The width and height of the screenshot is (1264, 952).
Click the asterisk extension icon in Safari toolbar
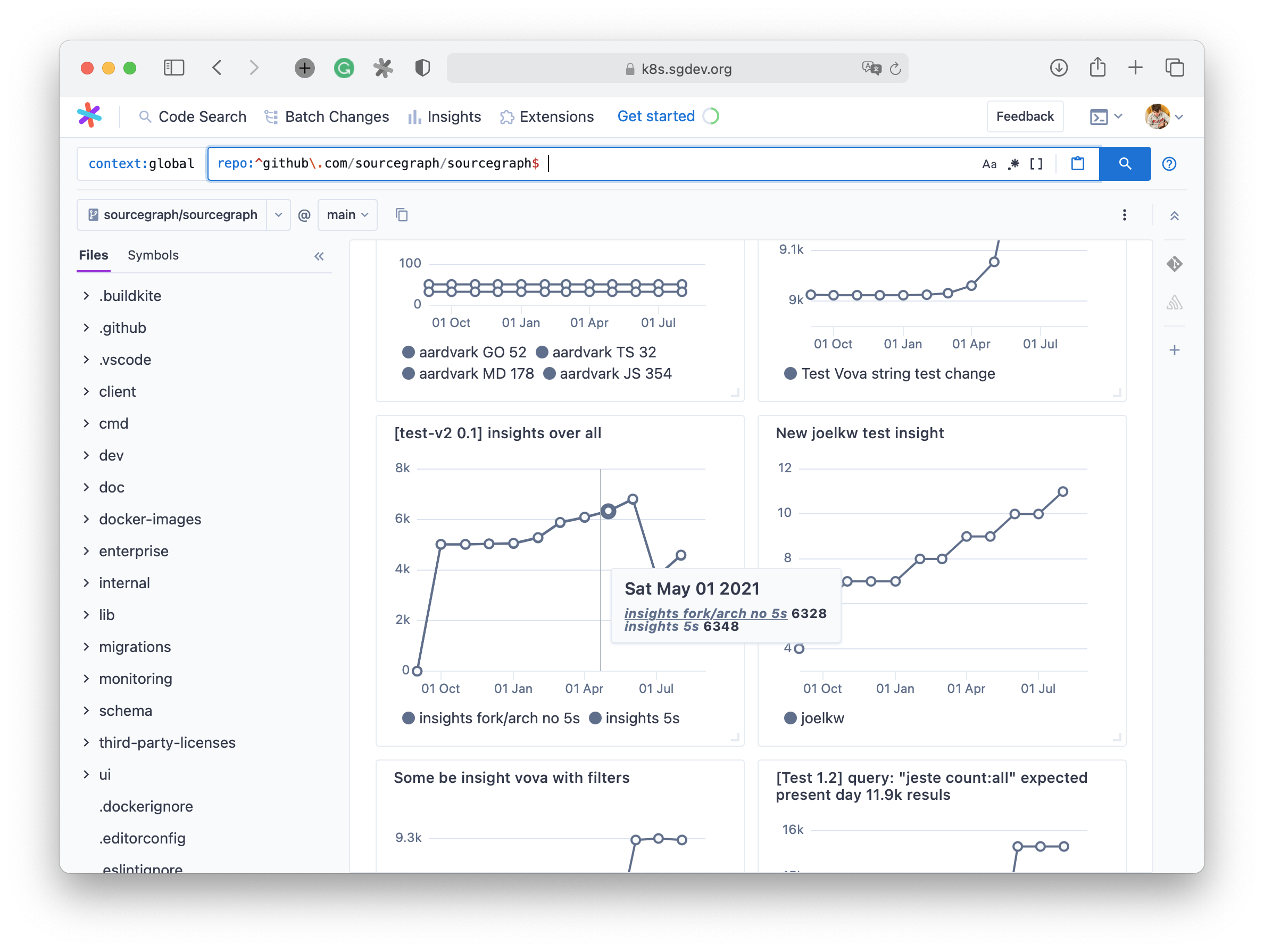(383, 68)
